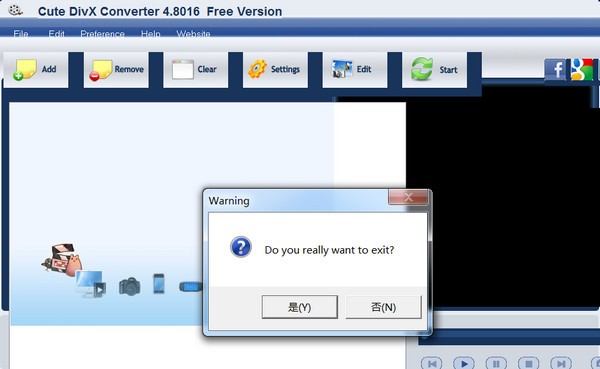
Task: Click the video preview black area
Action: pos(502,196)
